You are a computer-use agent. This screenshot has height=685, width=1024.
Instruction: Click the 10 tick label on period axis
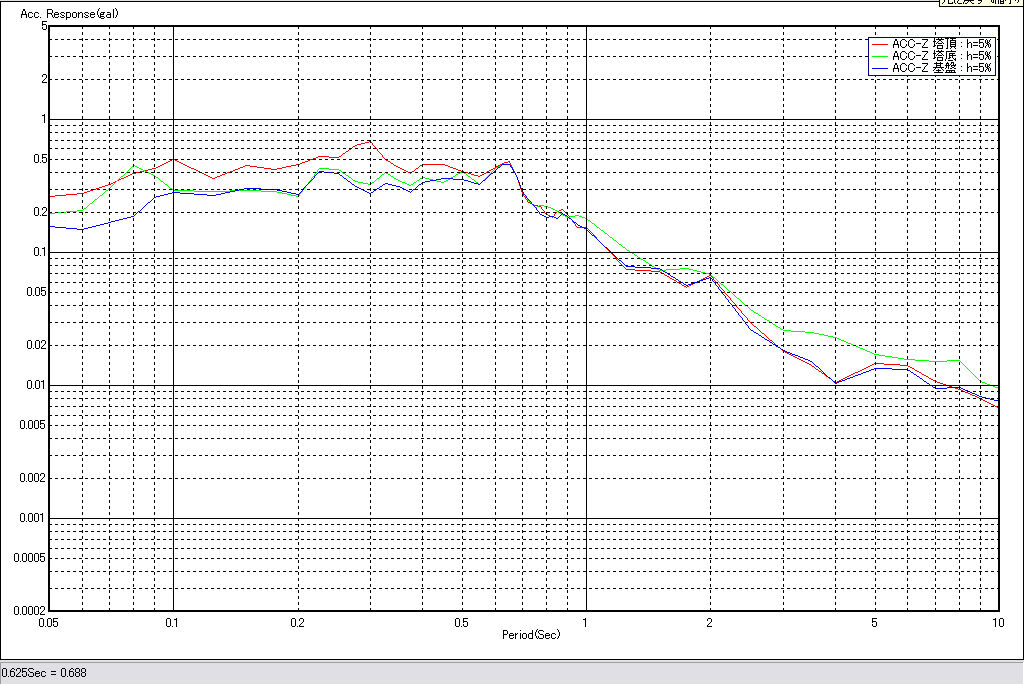click(997, 622)
